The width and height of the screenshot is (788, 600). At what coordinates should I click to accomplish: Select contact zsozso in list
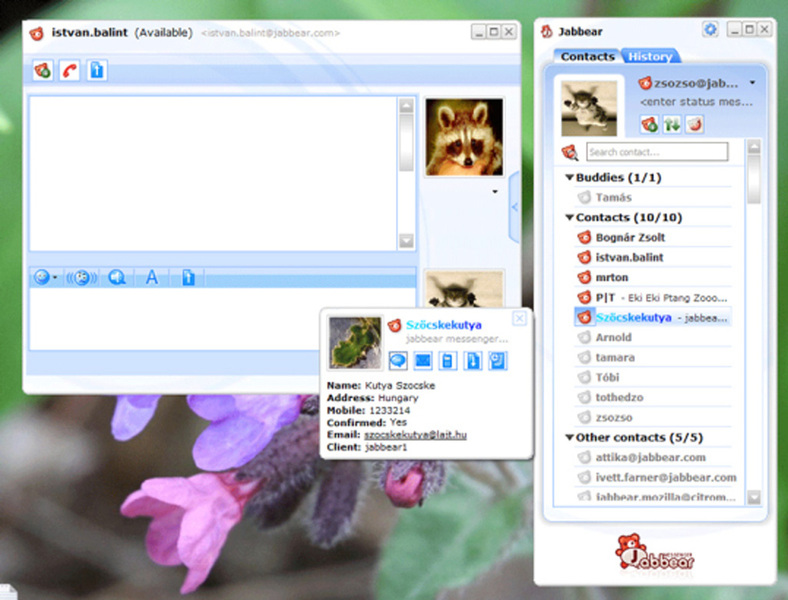(653, 418)
